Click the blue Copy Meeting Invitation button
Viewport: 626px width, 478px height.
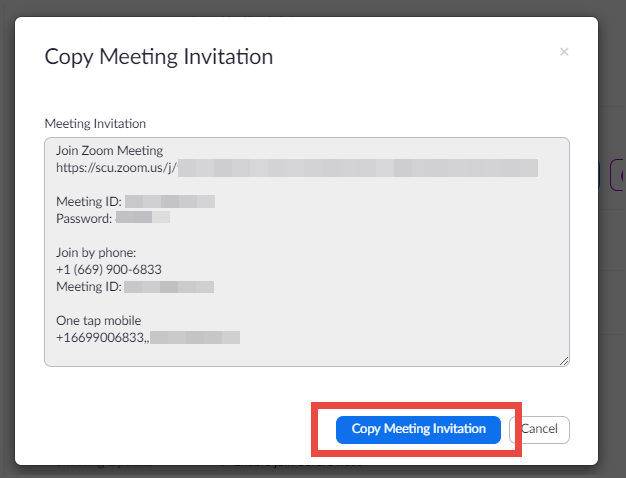click(418, 429)
